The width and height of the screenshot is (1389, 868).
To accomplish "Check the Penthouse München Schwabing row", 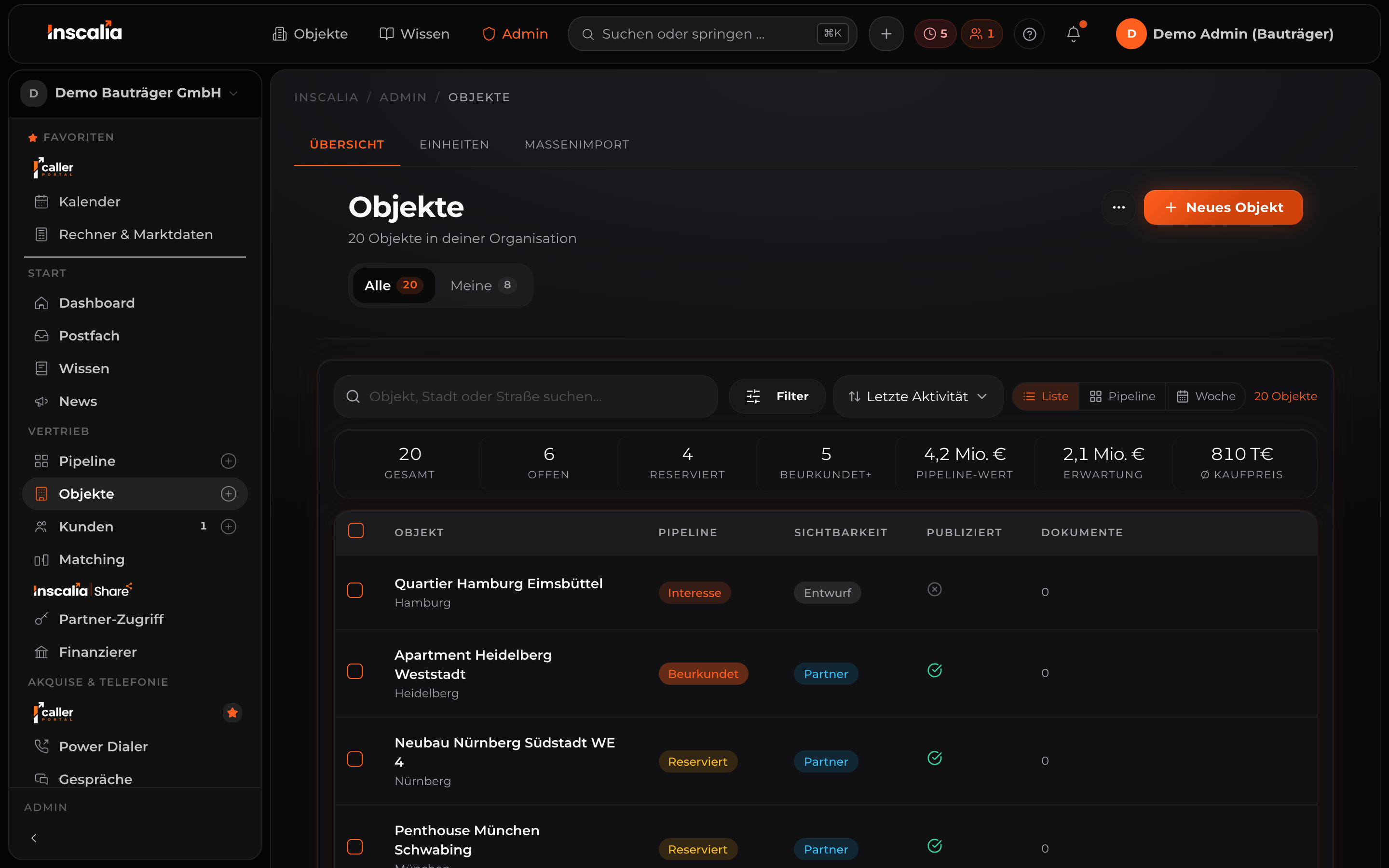I will 355,847.
